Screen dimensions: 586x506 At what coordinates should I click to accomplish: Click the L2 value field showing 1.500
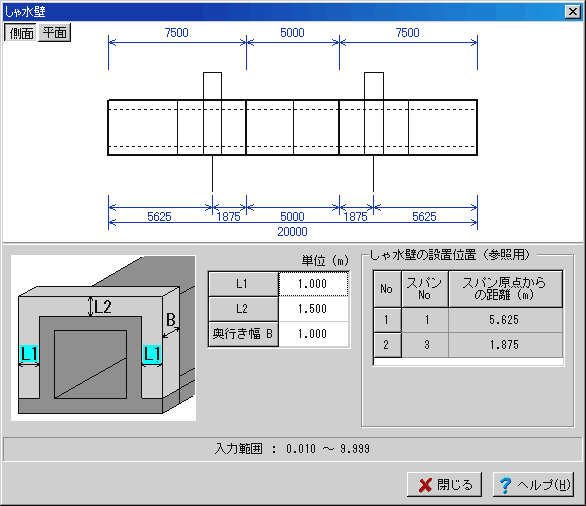click(313, 309)
